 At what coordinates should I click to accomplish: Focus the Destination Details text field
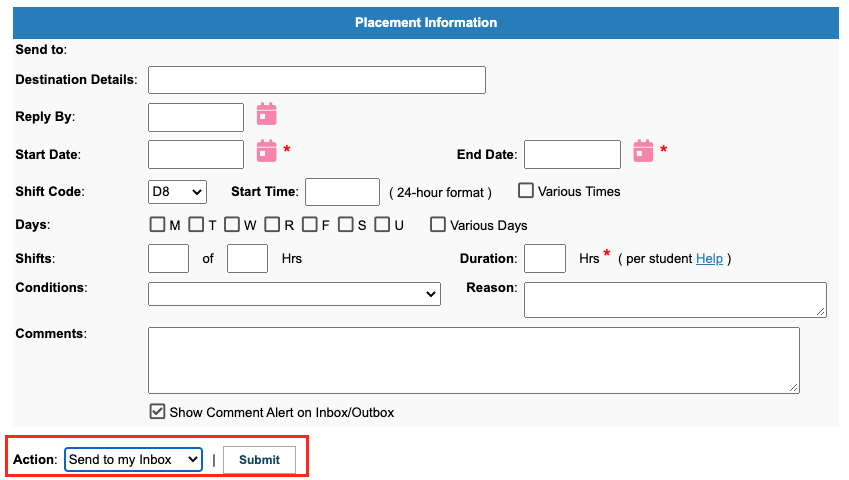(x=317, y=80)
